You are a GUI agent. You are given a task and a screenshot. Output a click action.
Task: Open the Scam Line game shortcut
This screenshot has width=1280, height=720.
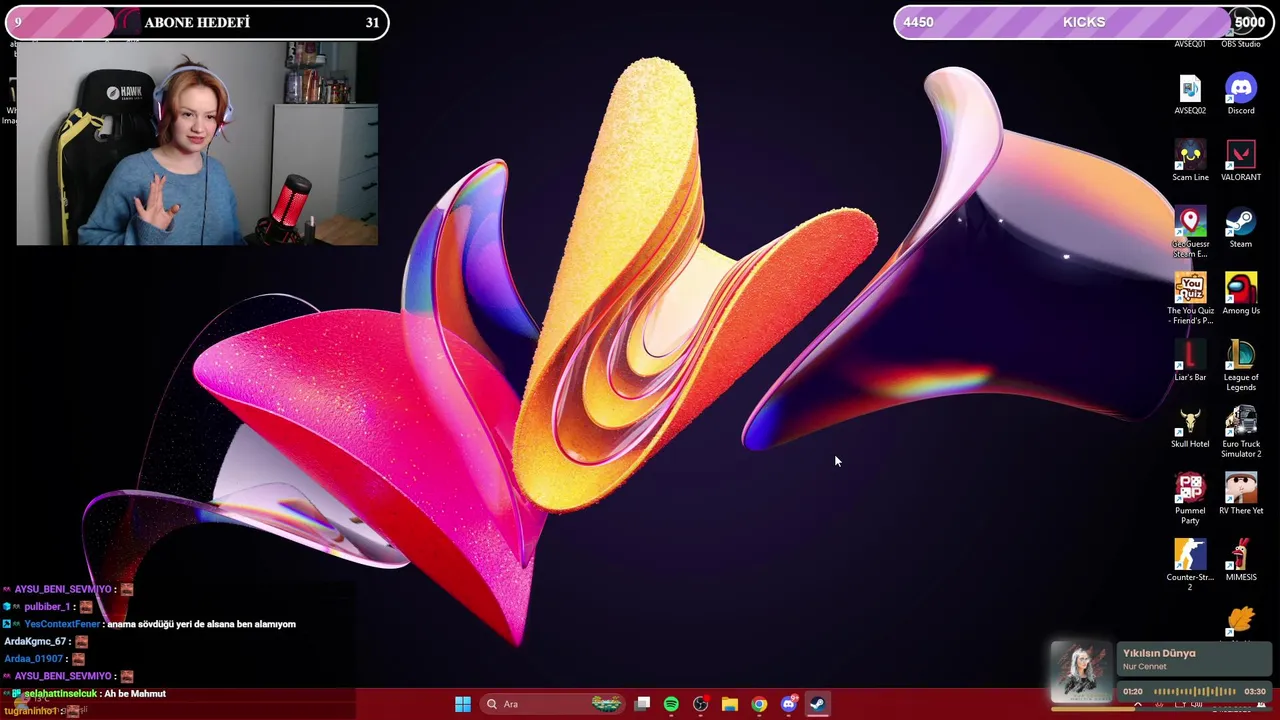(1190, 161)
